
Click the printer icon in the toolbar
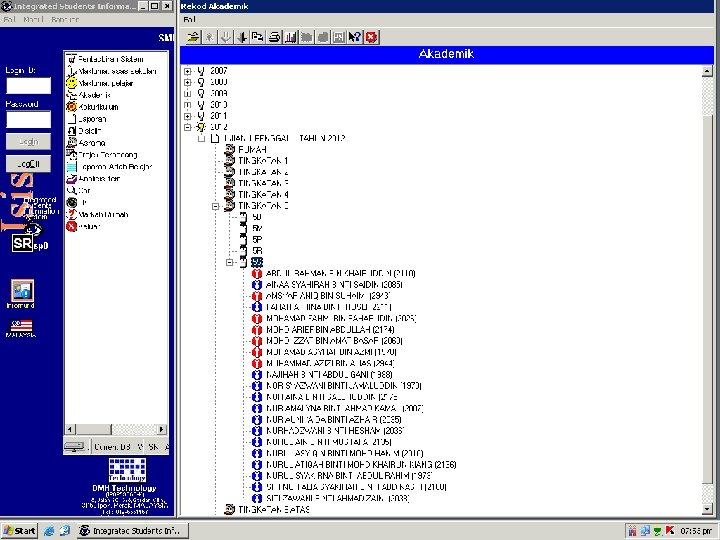(x=274, y=37)
